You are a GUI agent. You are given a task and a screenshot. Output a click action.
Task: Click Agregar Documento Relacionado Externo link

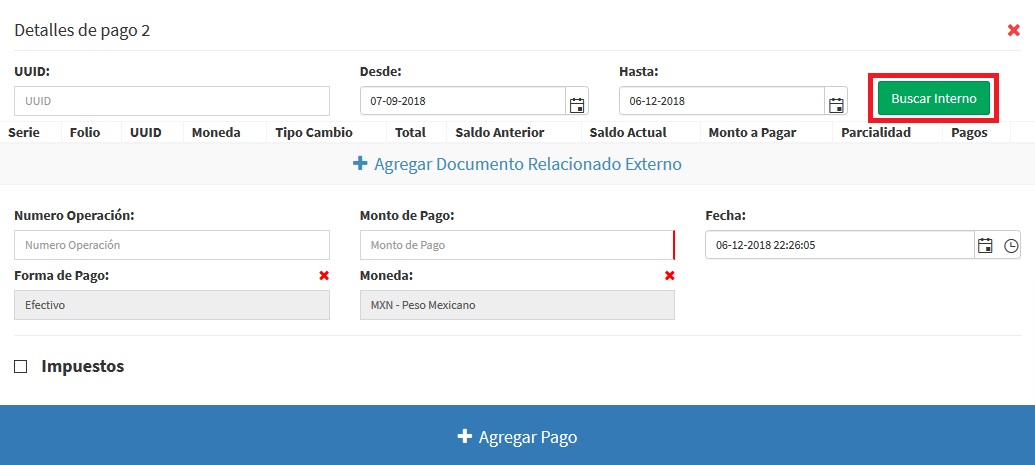pos(527,164)
